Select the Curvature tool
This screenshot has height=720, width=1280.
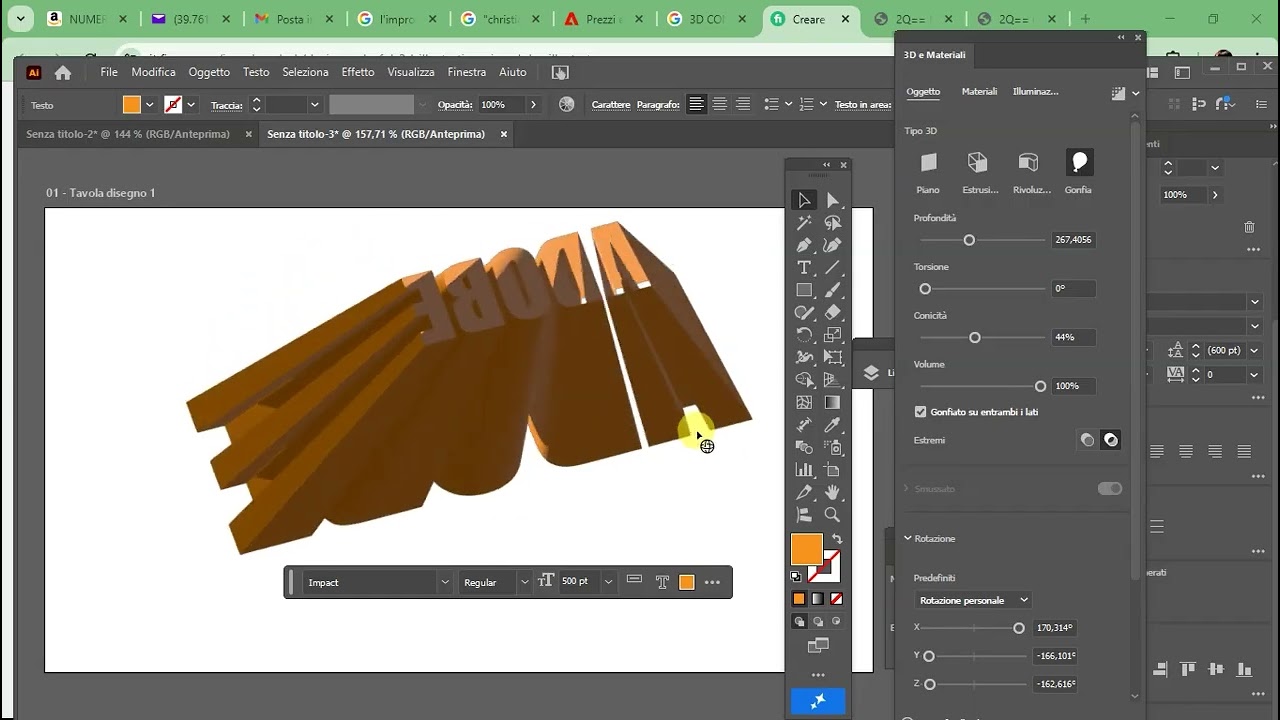832,245
